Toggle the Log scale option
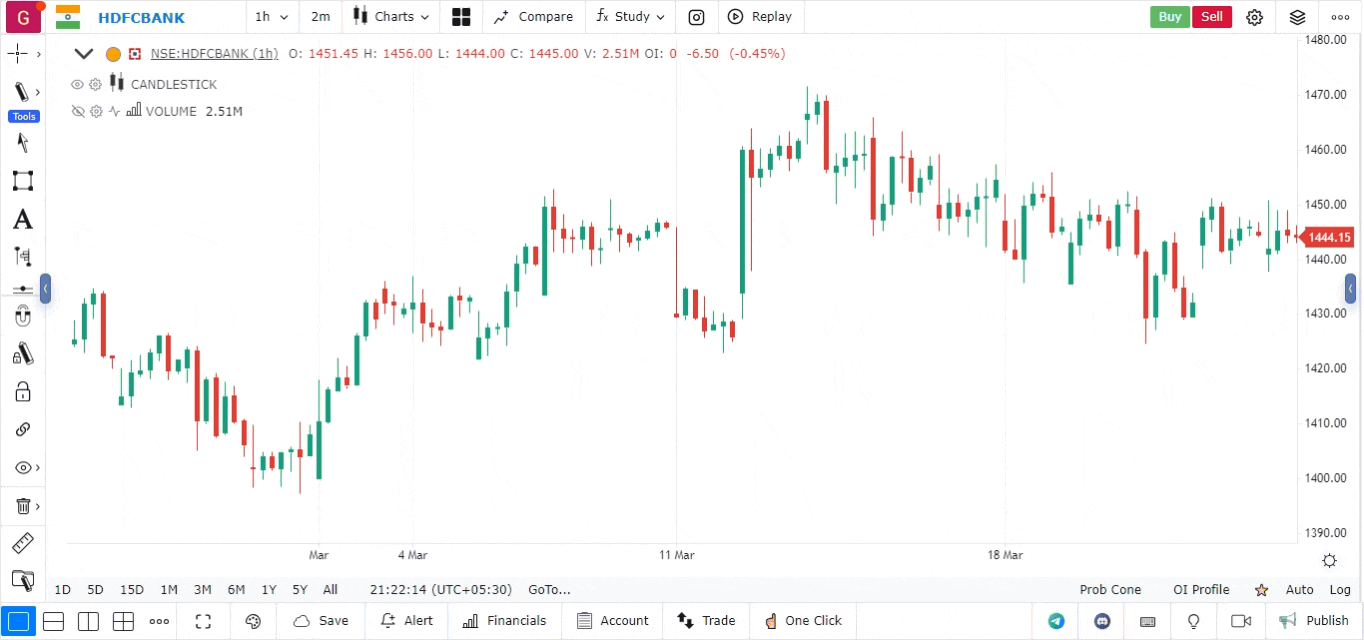Screen dimensions: 1364x640 coord(1340,590)
